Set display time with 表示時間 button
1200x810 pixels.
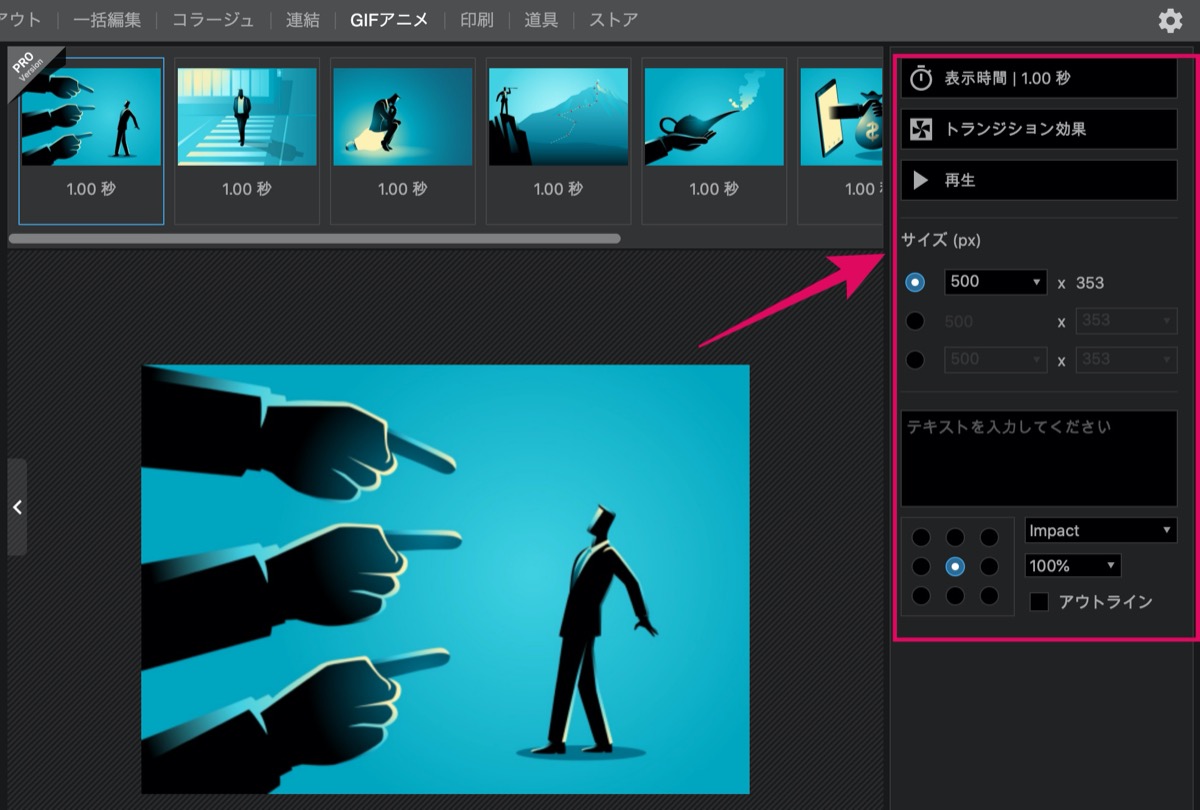point(1039,78)
